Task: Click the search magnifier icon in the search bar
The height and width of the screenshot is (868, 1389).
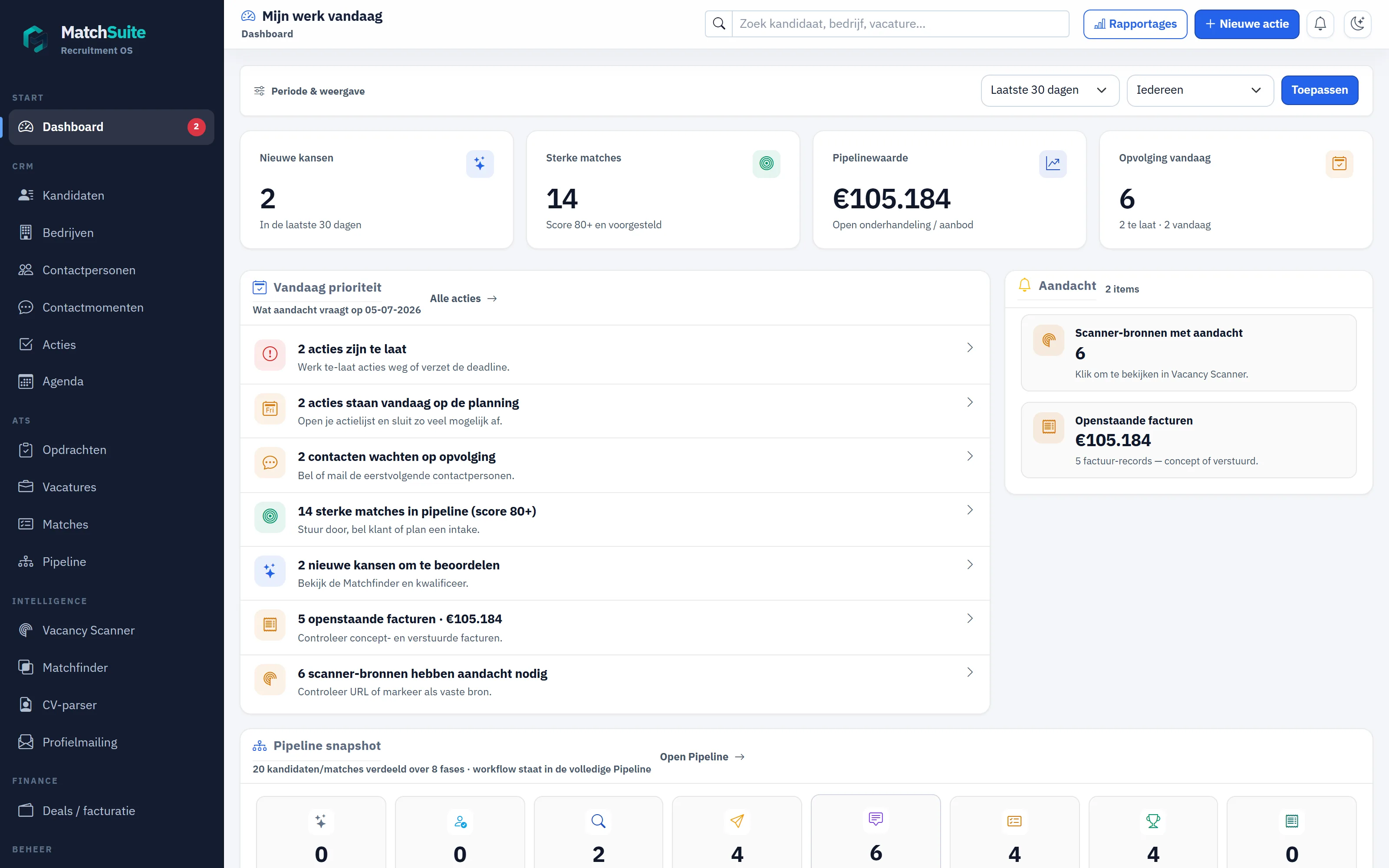Action: [719, 23]
